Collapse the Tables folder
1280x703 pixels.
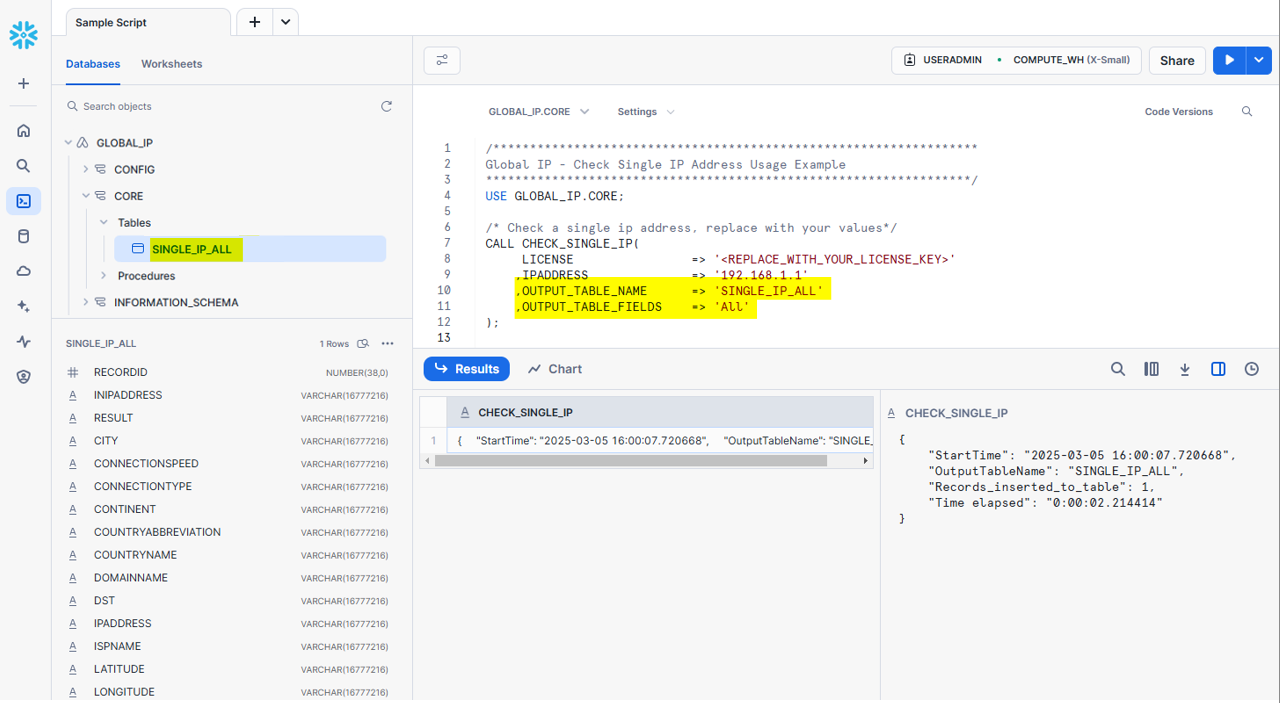[104, 223]
